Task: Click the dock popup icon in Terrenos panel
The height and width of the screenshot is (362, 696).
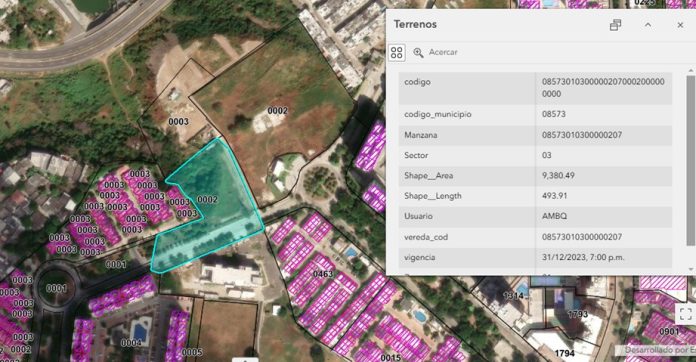Action: [x=615, y=25]
